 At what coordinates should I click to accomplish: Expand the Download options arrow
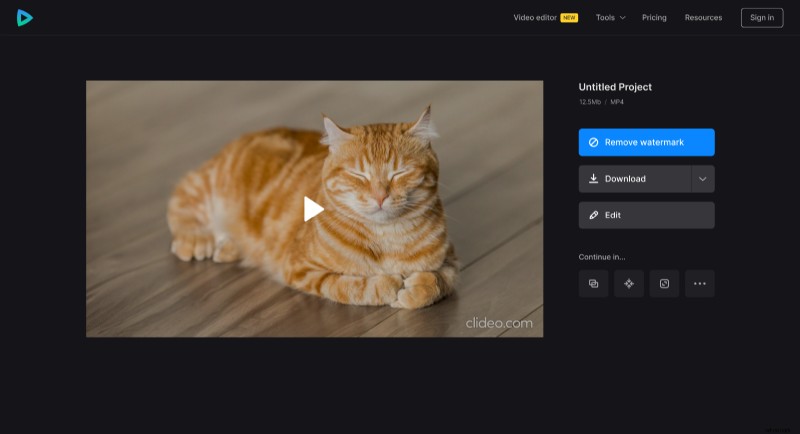pyautogui.click(x=703, y=179)
